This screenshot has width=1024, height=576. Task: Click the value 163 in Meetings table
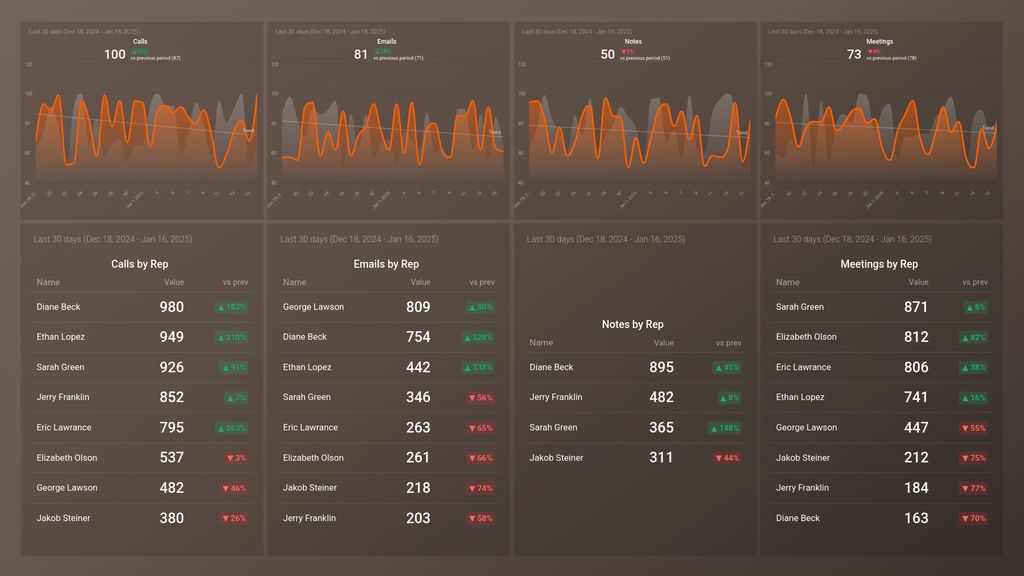pyautogui.click(x=916, y=518)
